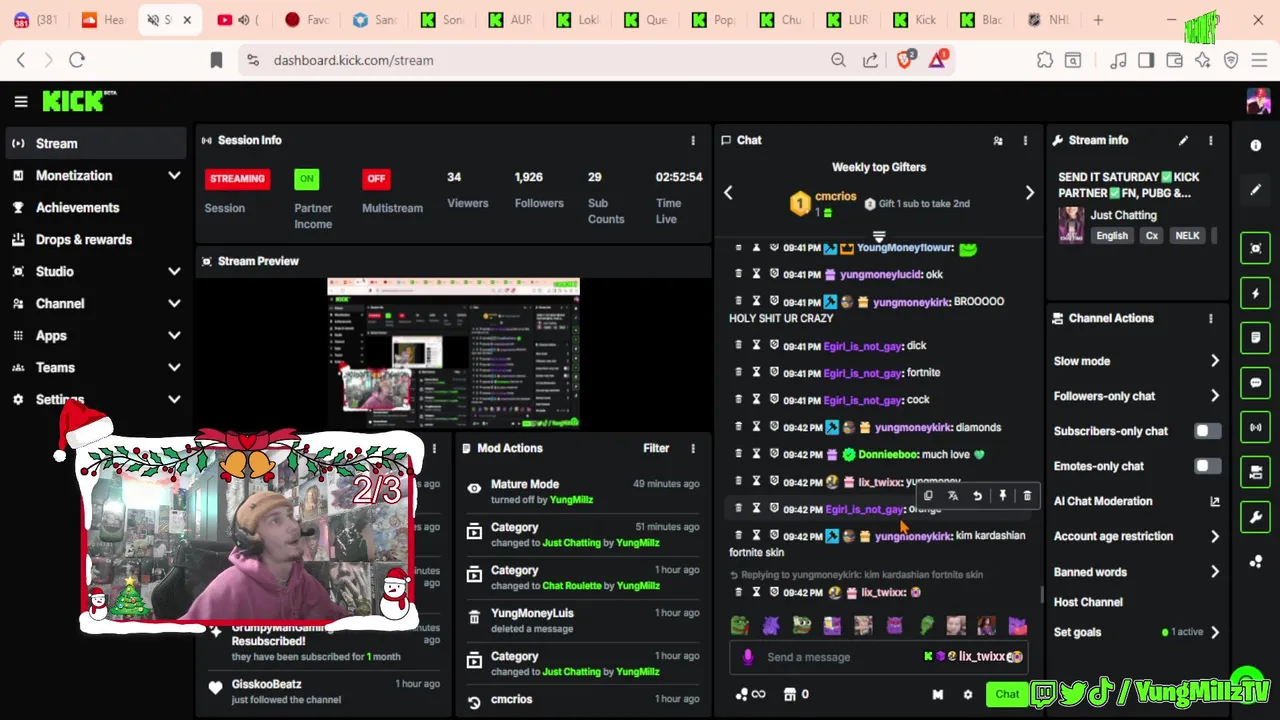Open the channel points infinity icon
Viewport: 1280px width, 720px height.
pyautogui.click(x=750, y=694)
